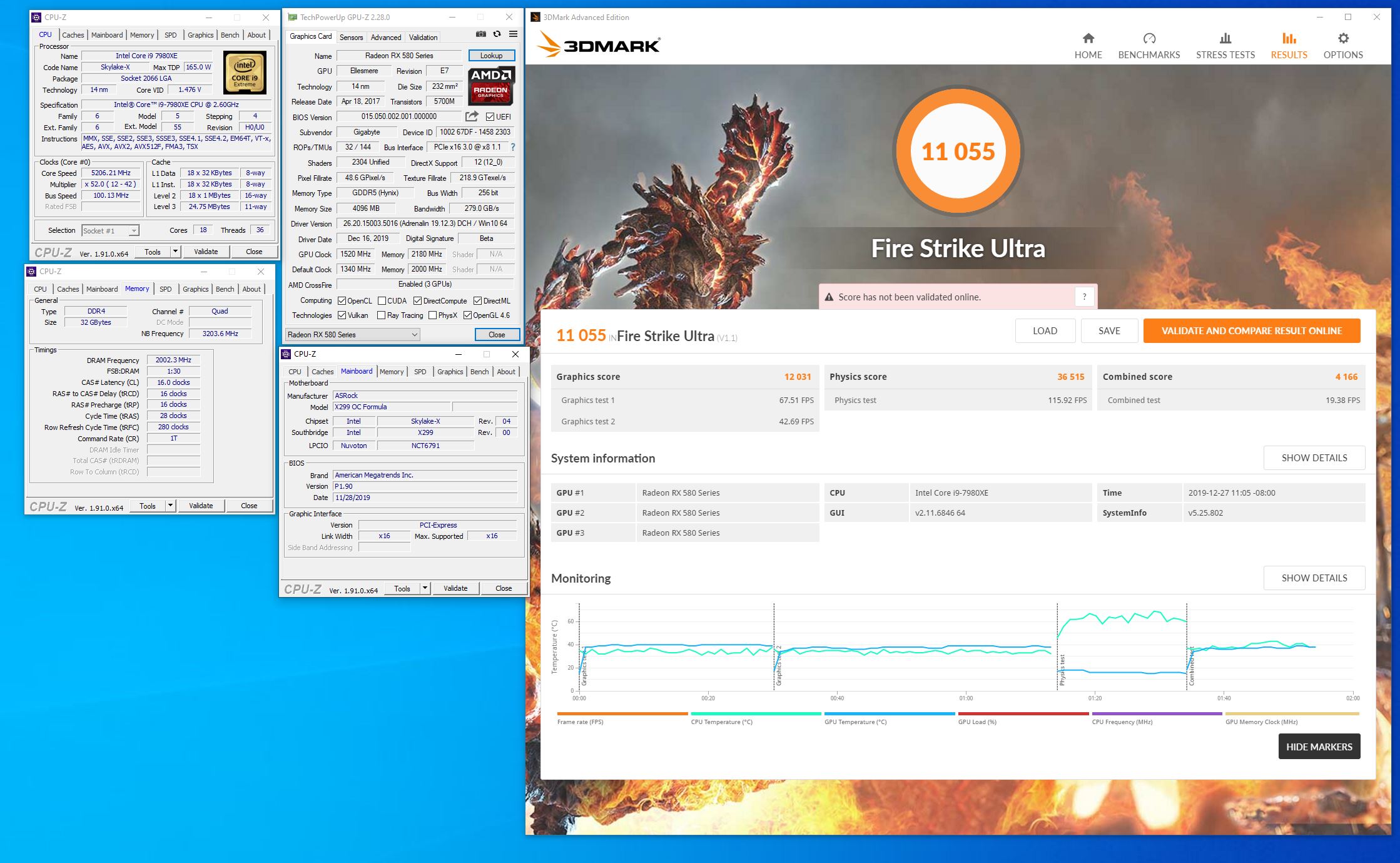Click Validate in CPU-Z Memory window
The width and height of the screenshot is (1400, 863).
(x=201, y=506)
